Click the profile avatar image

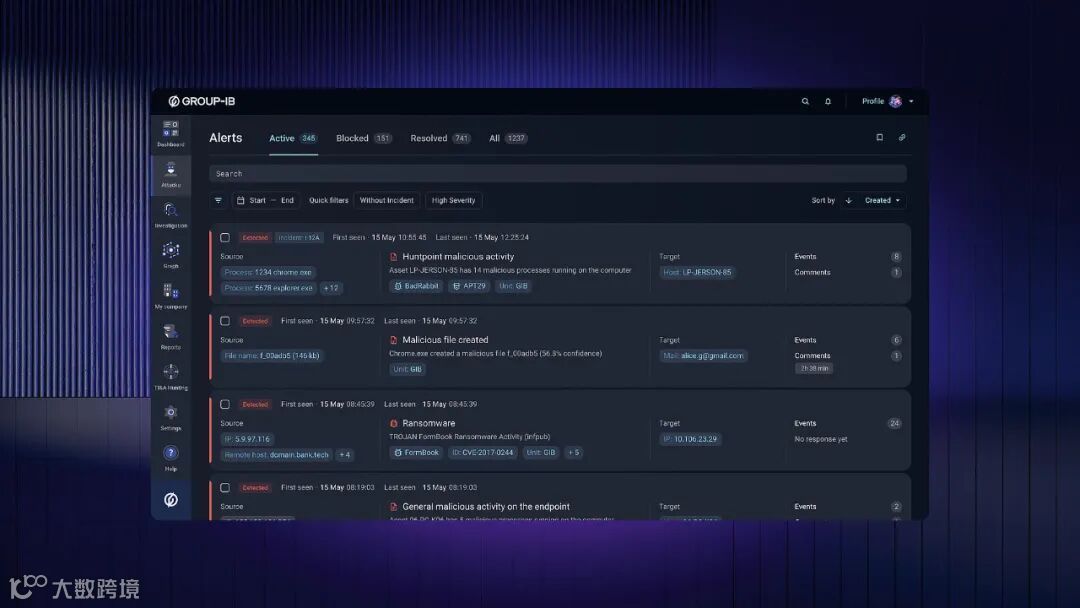coord(895,101)
